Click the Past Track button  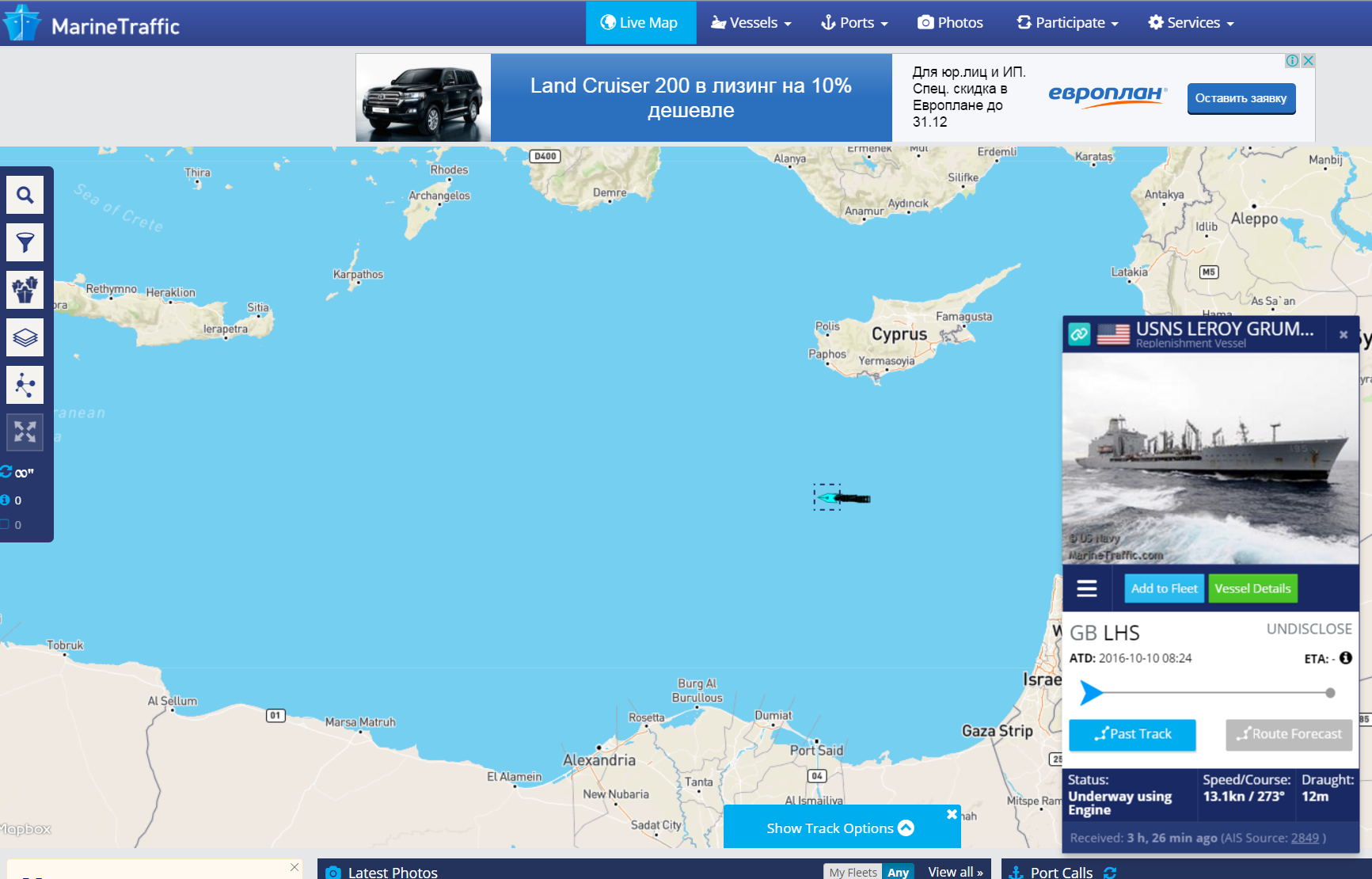coord(1132,734)
